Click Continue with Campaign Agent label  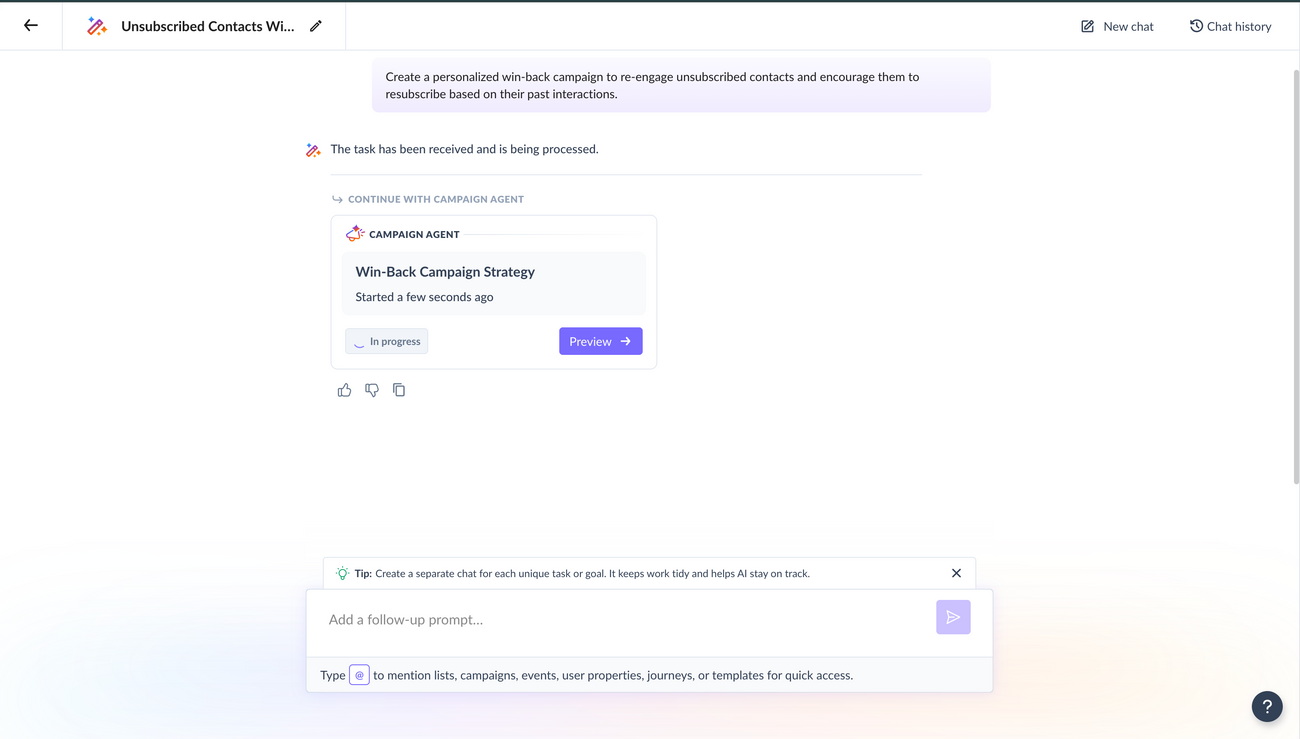(x=435, y=199)
